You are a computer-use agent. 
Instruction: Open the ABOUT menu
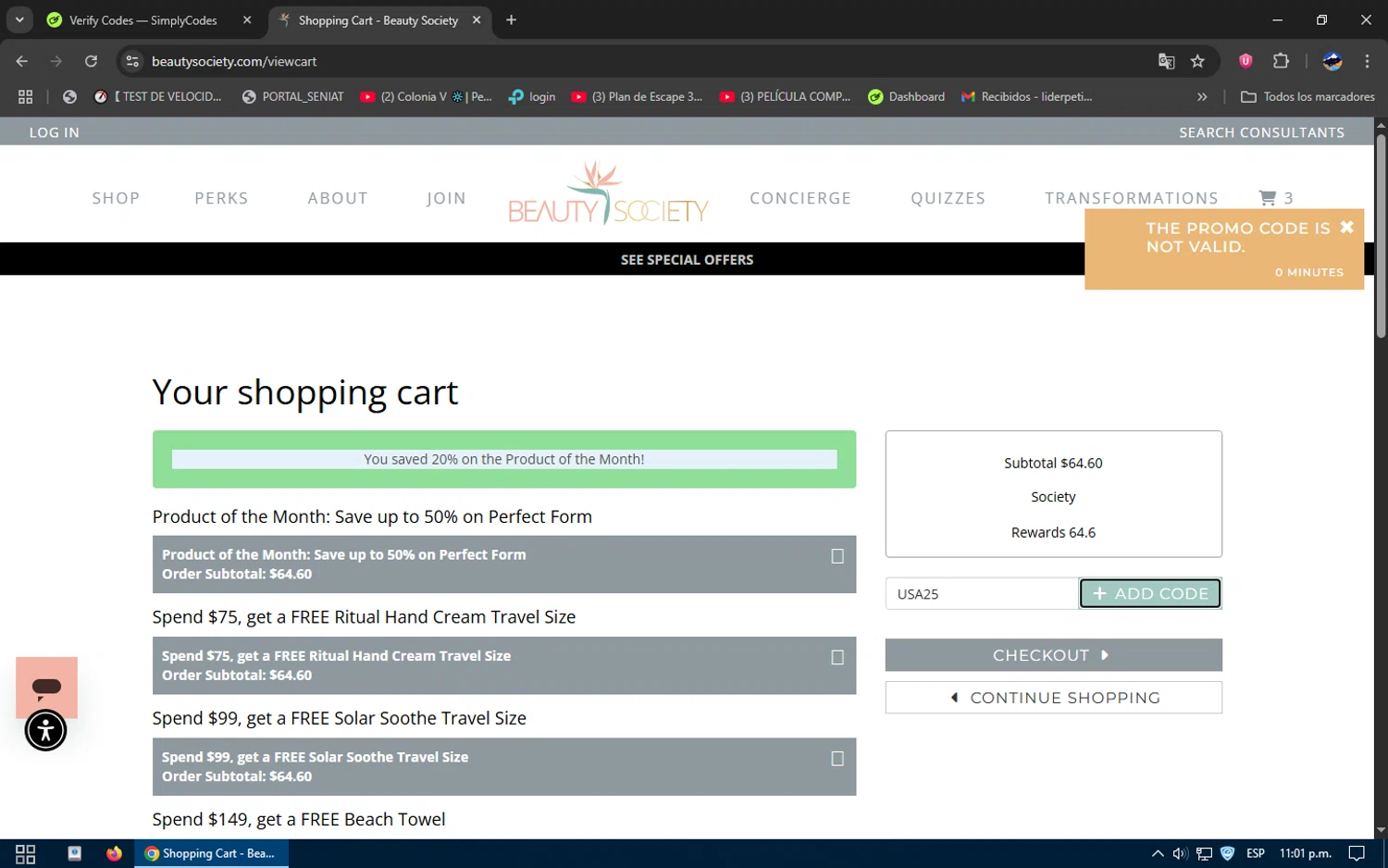[338, 198]
